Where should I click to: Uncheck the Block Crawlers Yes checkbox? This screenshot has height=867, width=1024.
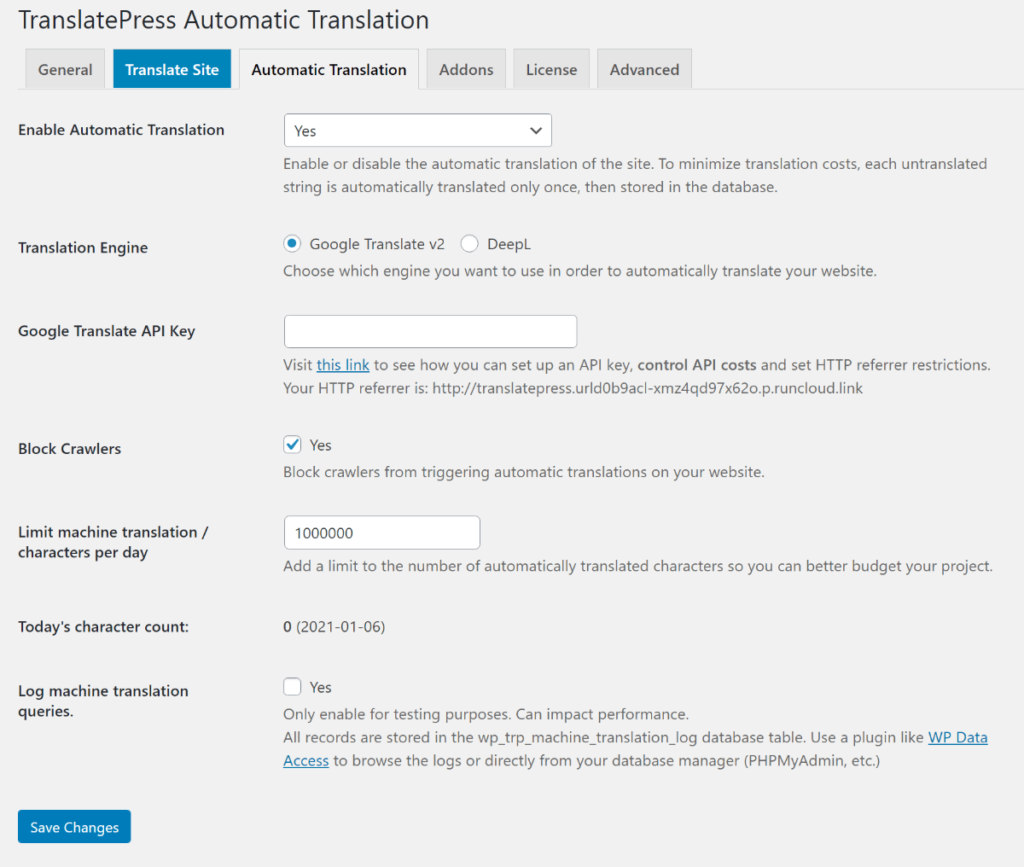point(292,444)
